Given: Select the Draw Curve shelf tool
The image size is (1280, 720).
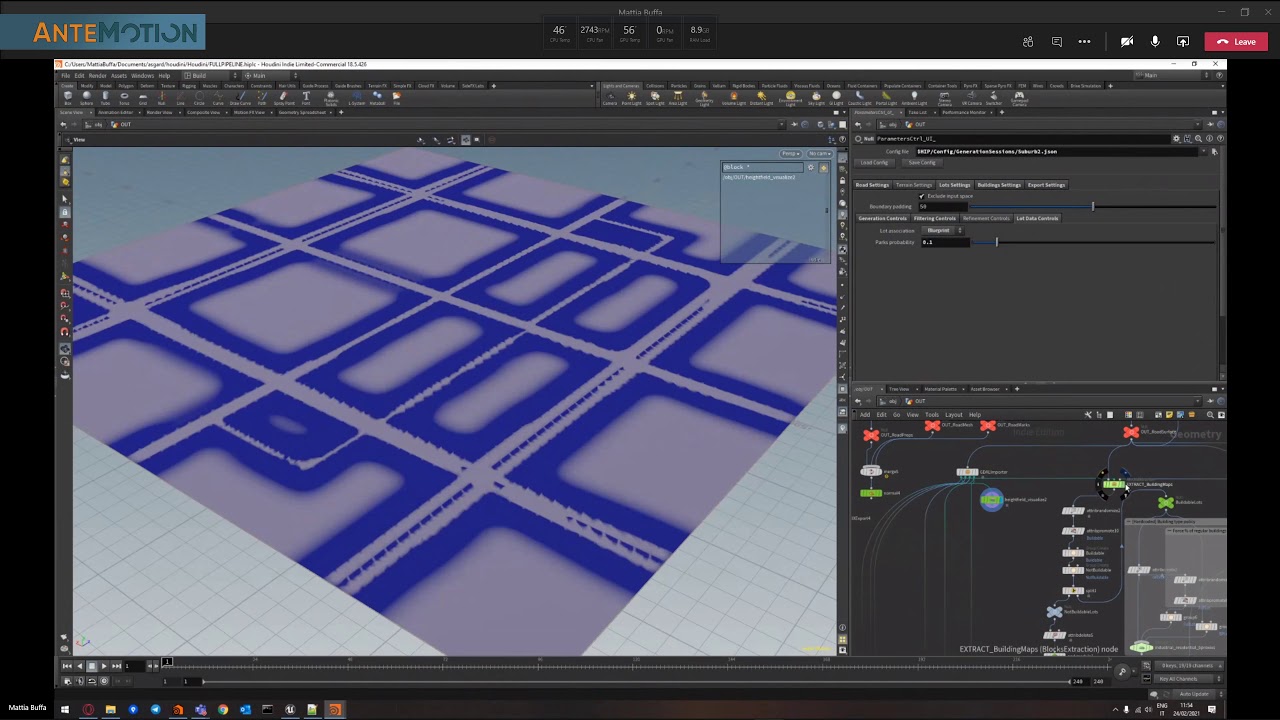Looking at the screenshot, I should point(240,98).
